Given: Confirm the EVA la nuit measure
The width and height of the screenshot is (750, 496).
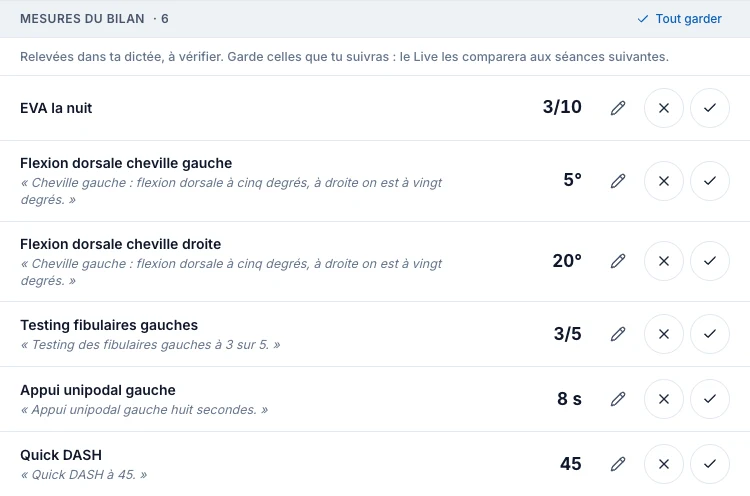Looking at the screenshot, I should point(709,108).
